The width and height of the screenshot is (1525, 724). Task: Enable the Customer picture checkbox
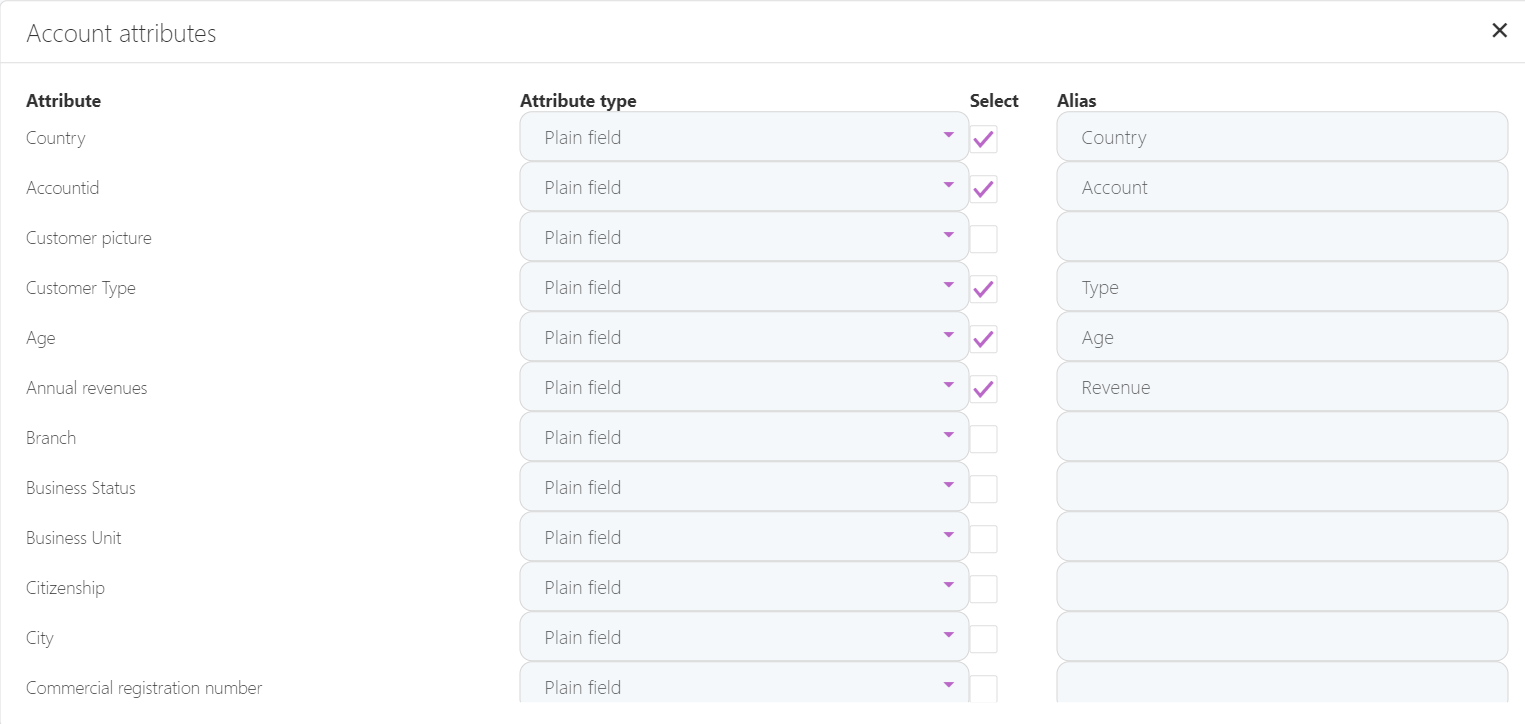[984, 239]
